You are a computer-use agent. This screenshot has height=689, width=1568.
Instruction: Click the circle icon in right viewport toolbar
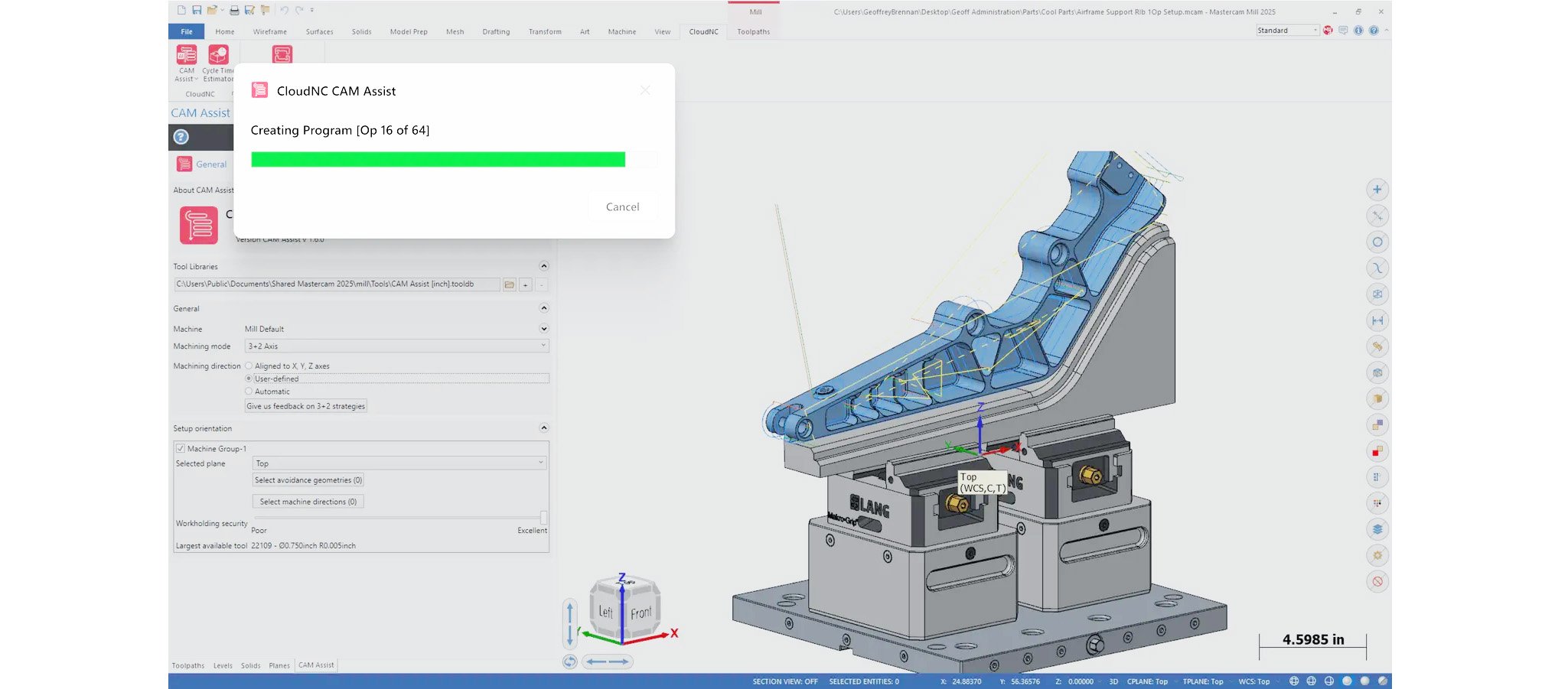click(1377, 242)
